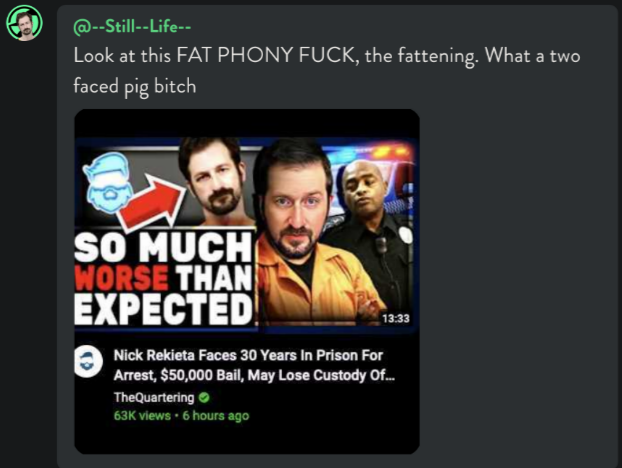This screenshot has height=468, width=622.
Task: Click the red word "WORSE" in thumbnail
Action: pyautogui.click(x=121, y=277)
